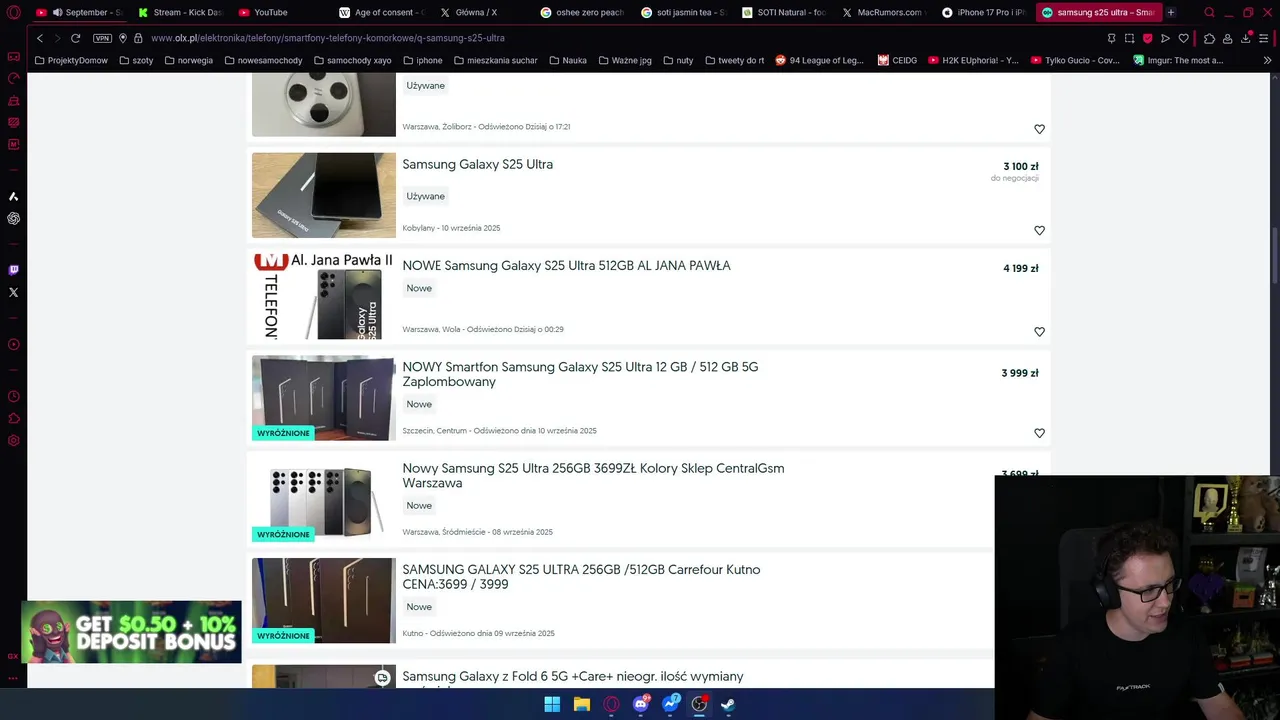Open extensions cube icon
Image resolution: width=1280 pixels, height=720 pixels.
click(x=1209, y=38)
